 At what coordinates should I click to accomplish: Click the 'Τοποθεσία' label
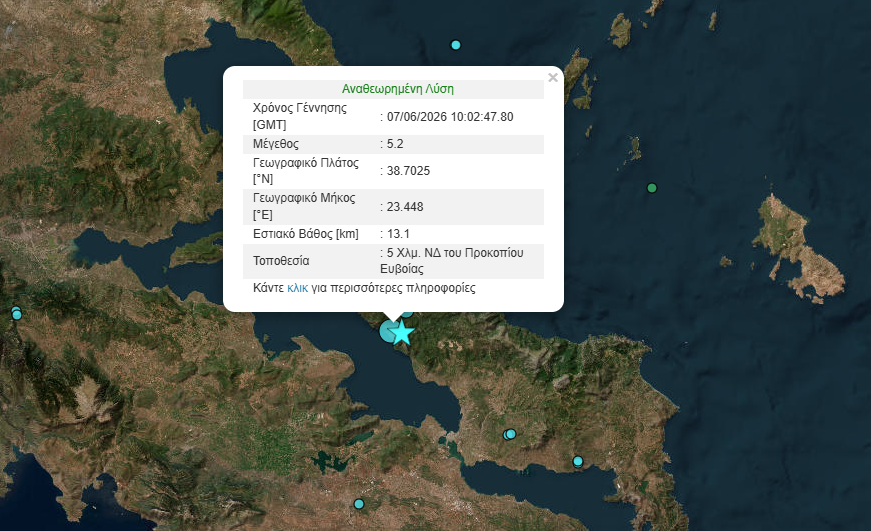click(x=281, y=261)
